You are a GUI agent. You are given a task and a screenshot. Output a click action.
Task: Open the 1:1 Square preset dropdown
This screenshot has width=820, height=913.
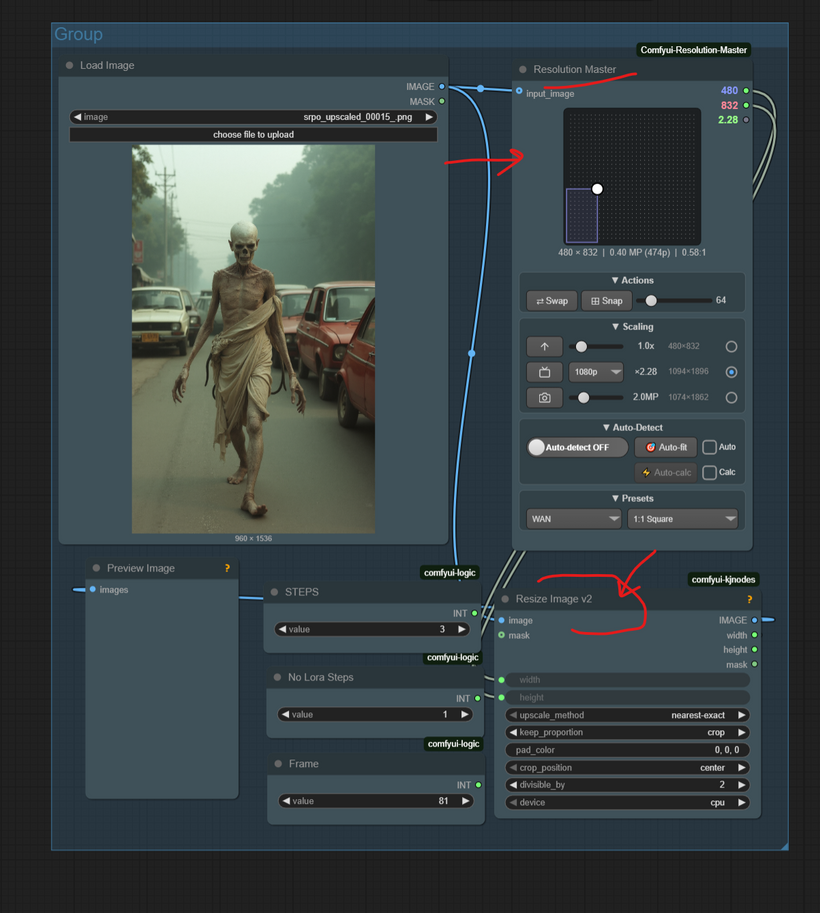tap(682, 519)
